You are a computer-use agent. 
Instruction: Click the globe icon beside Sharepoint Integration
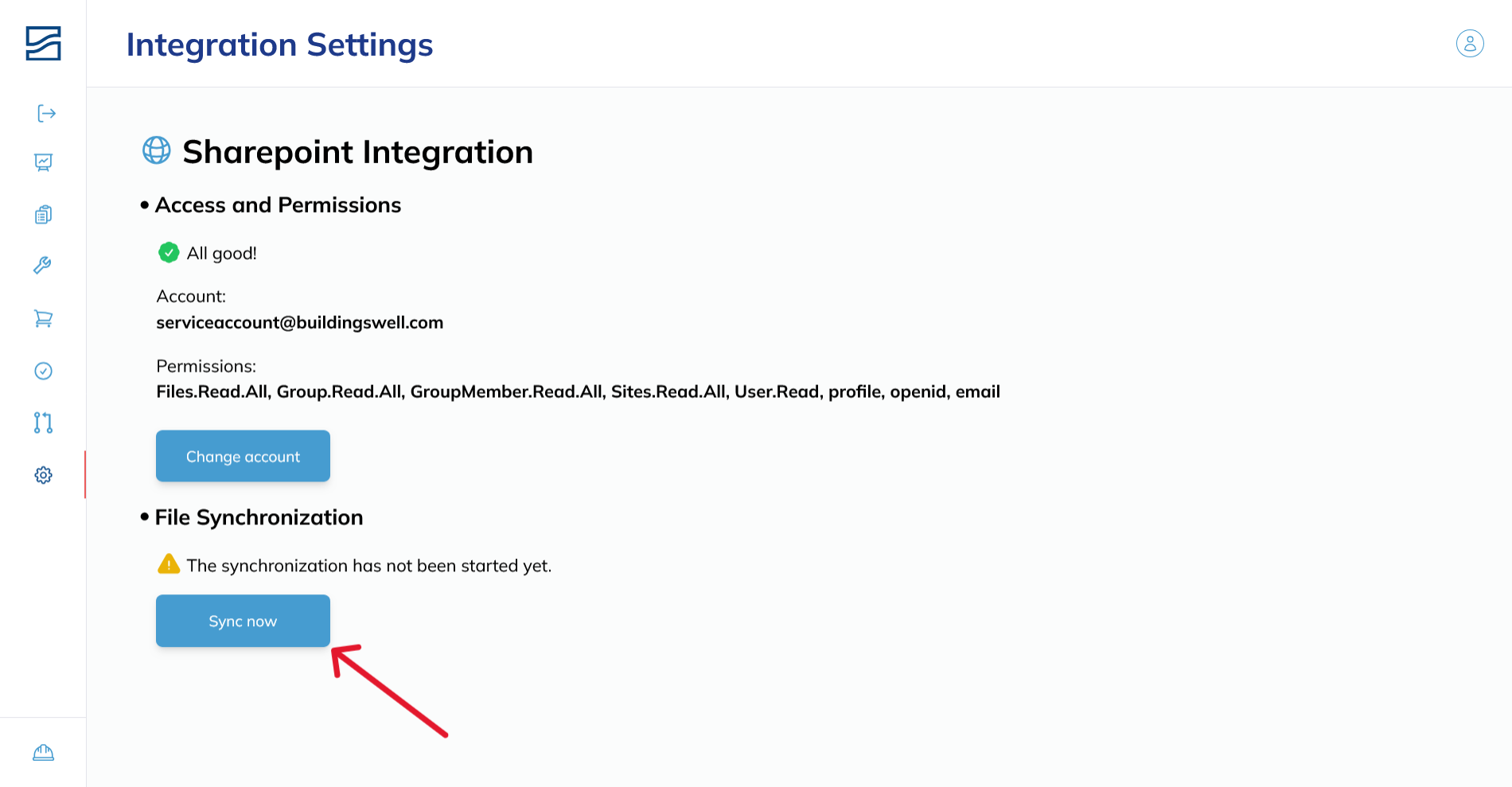click(x=156, y=150)
